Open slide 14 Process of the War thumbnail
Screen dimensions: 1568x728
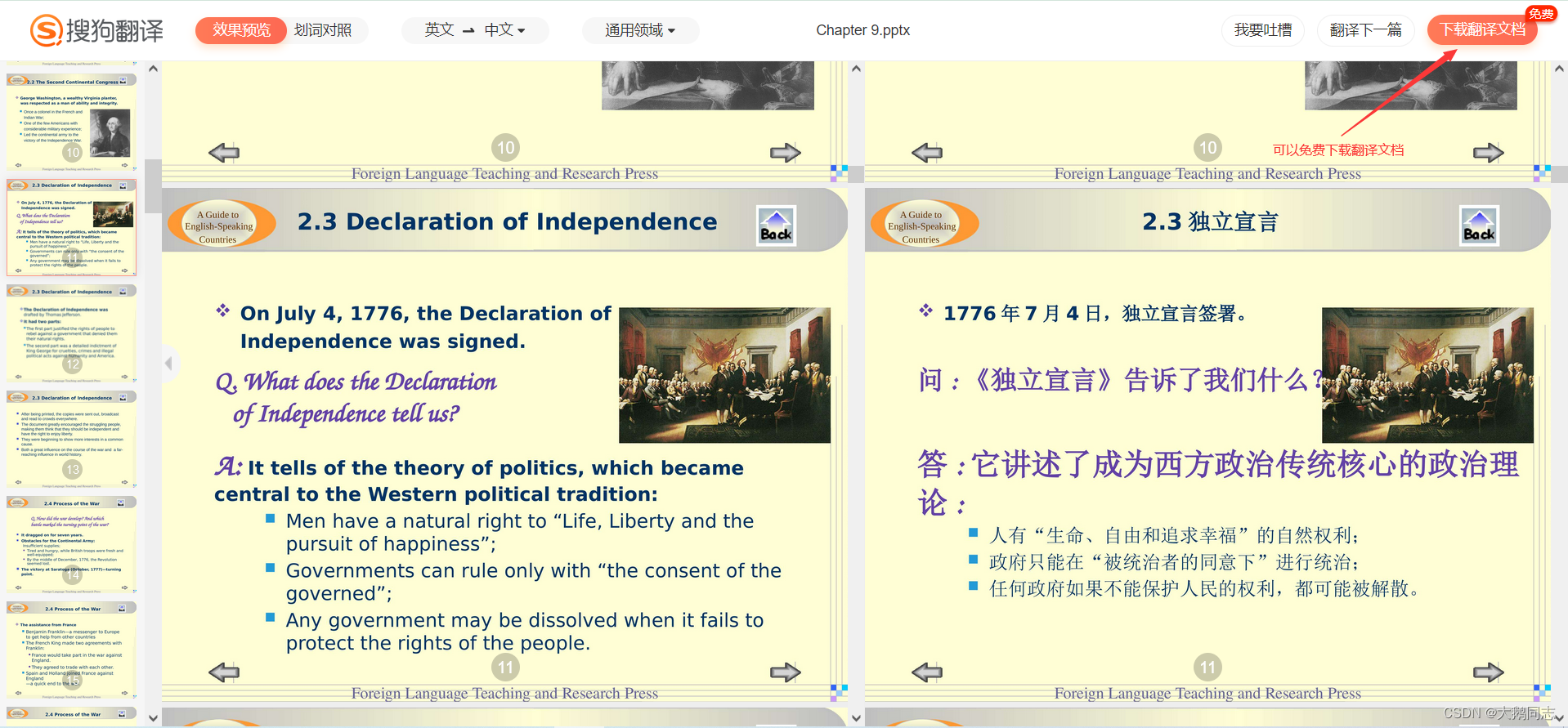72,544
